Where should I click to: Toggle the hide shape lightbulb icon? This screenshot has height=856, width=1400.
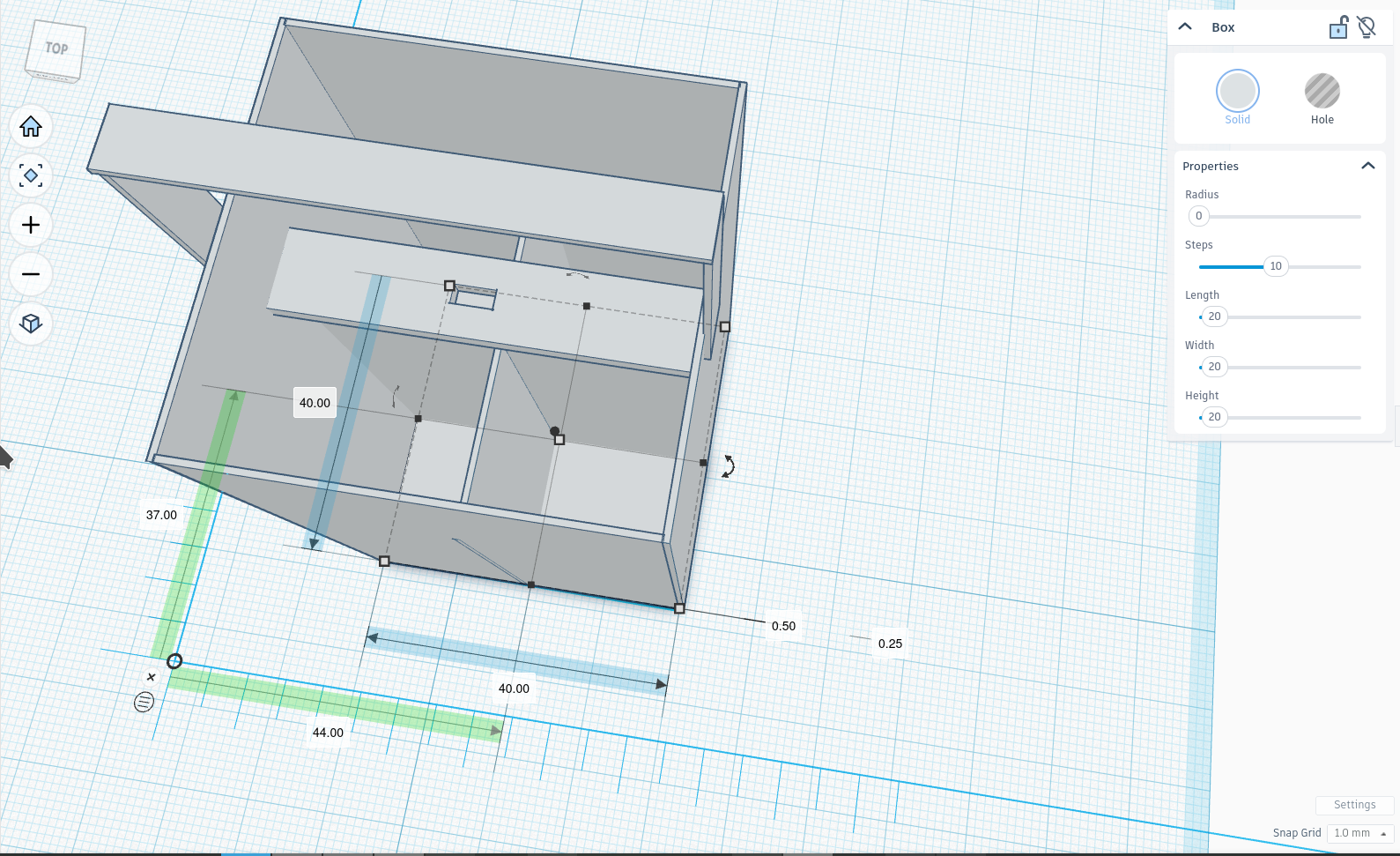click(1367, 27)
